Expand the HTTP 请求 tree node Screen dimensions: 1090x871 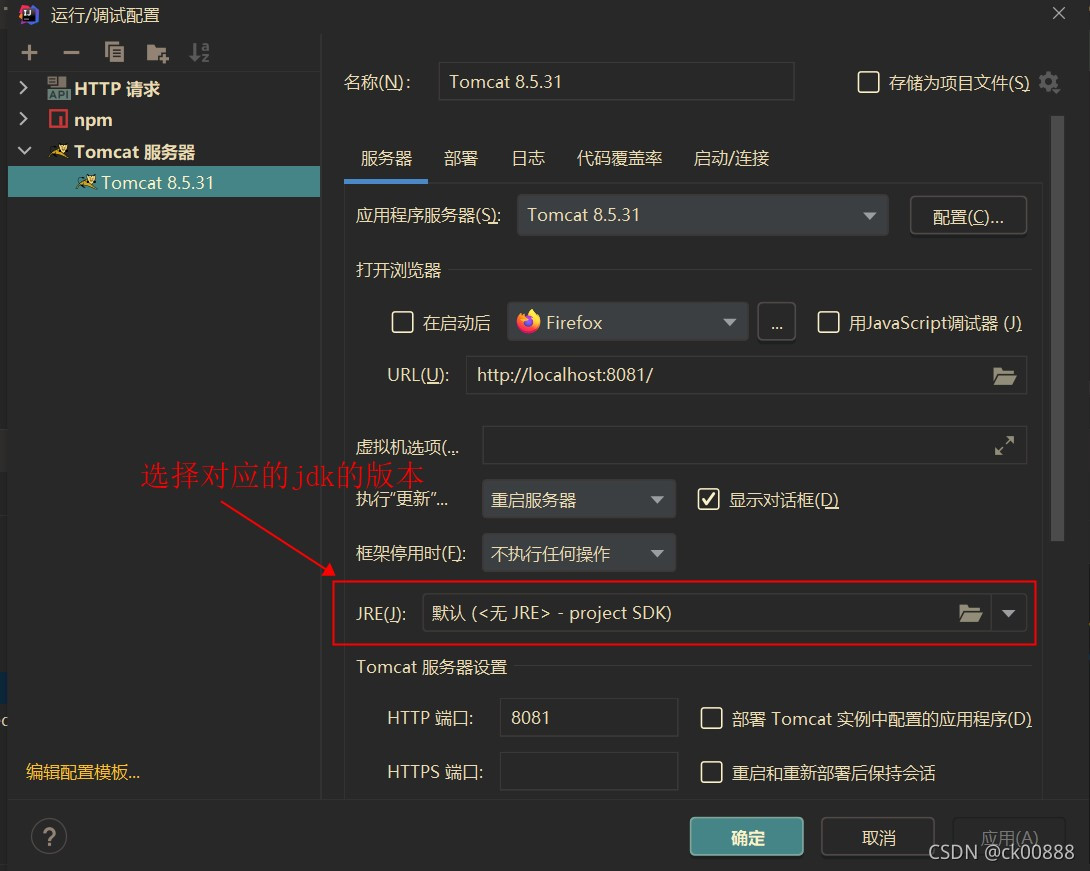pyautogui.click(x=24, y=88)
